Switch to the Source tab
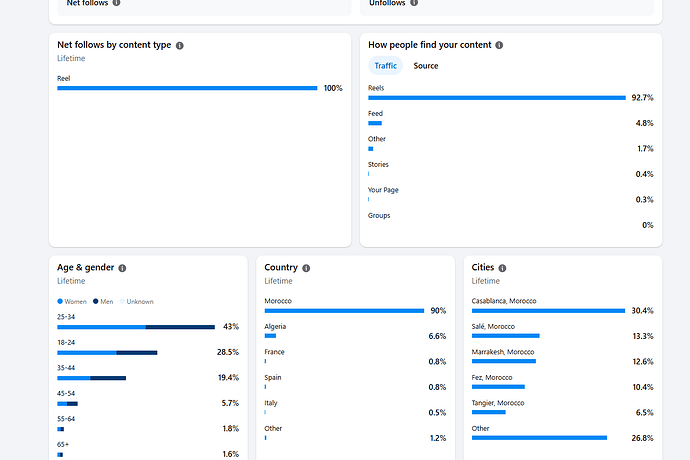The image size is (690, 460). click(426, 66)
